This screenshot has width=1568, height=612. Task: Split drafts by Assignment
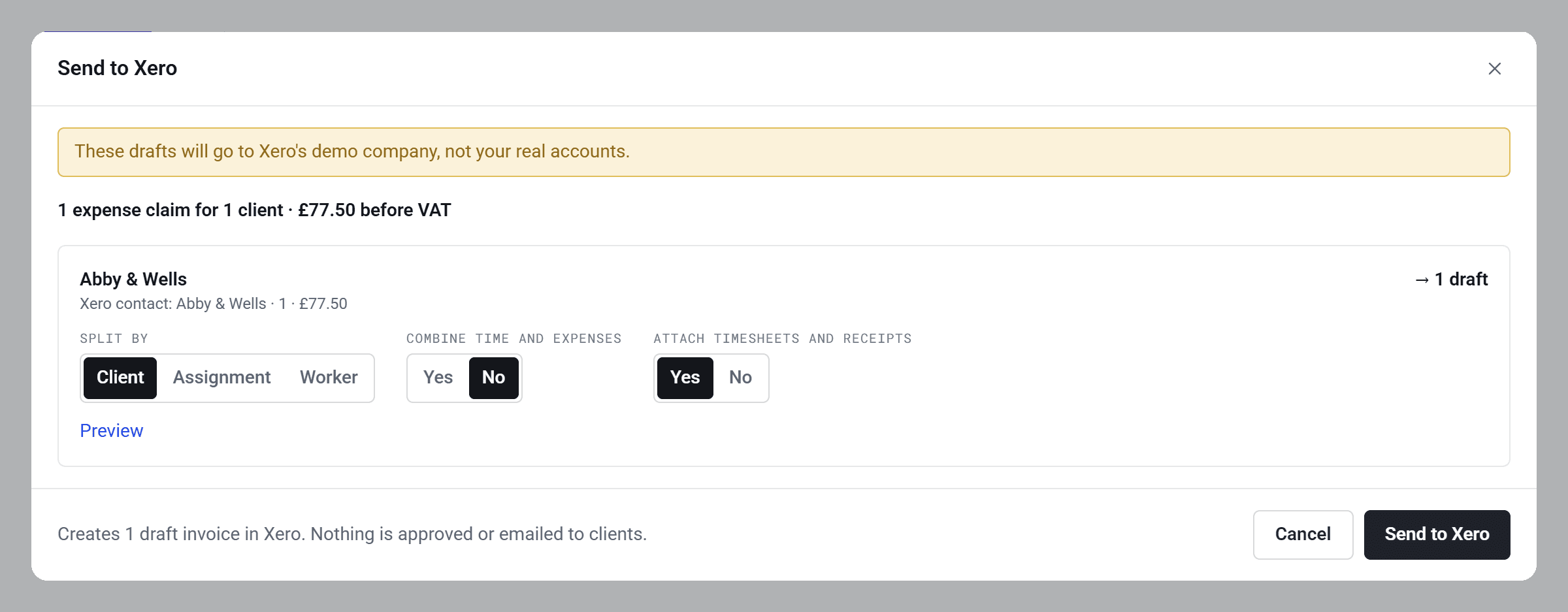(221, 378)
